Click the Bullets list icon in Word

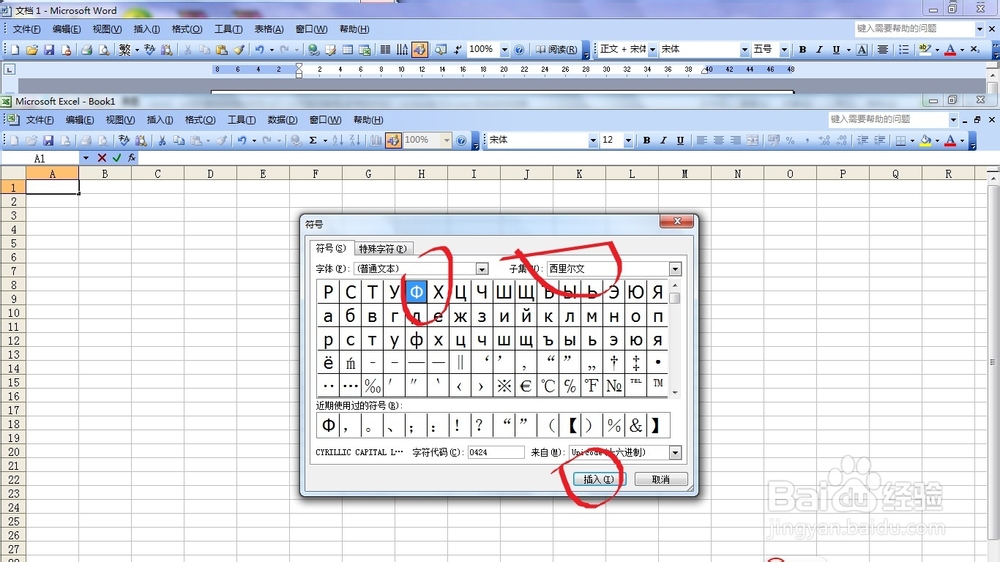pos(904,50)
